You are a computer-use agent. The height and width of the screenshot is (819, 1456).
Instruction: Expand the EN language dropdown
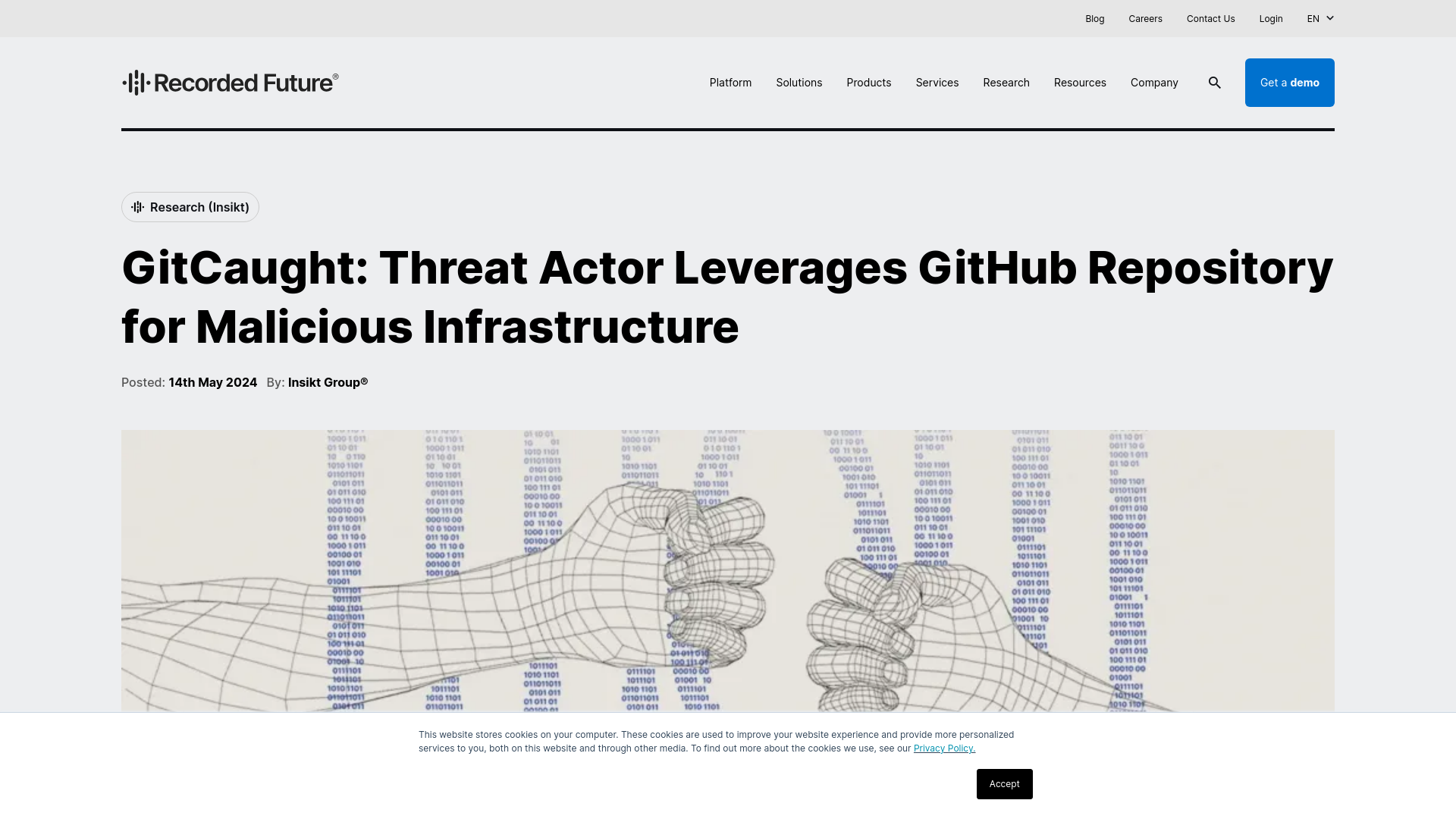[x=1320, y=18]
